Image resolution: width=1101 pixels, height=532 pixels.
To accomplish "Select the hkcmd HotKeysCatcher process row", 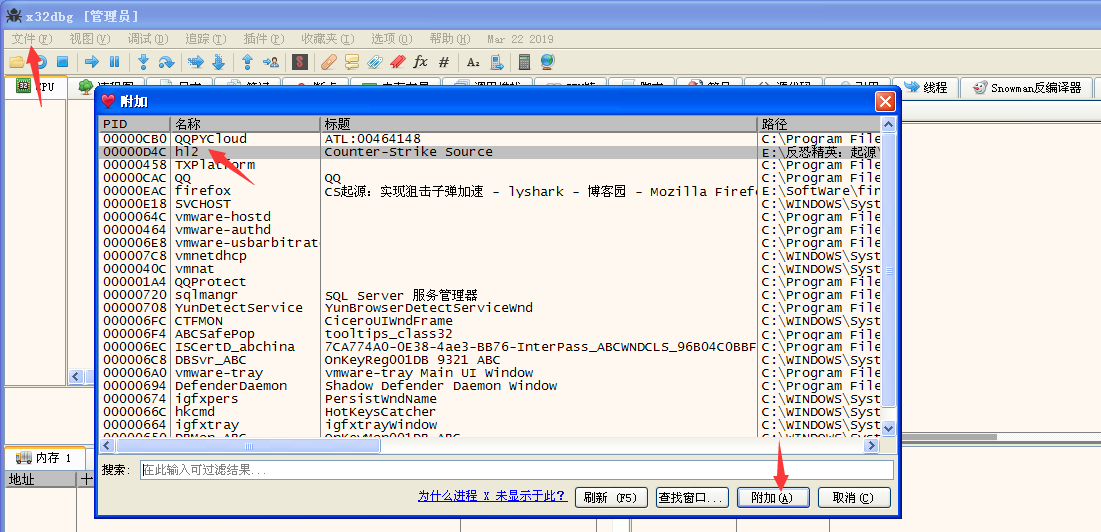I will pos(490,412).
